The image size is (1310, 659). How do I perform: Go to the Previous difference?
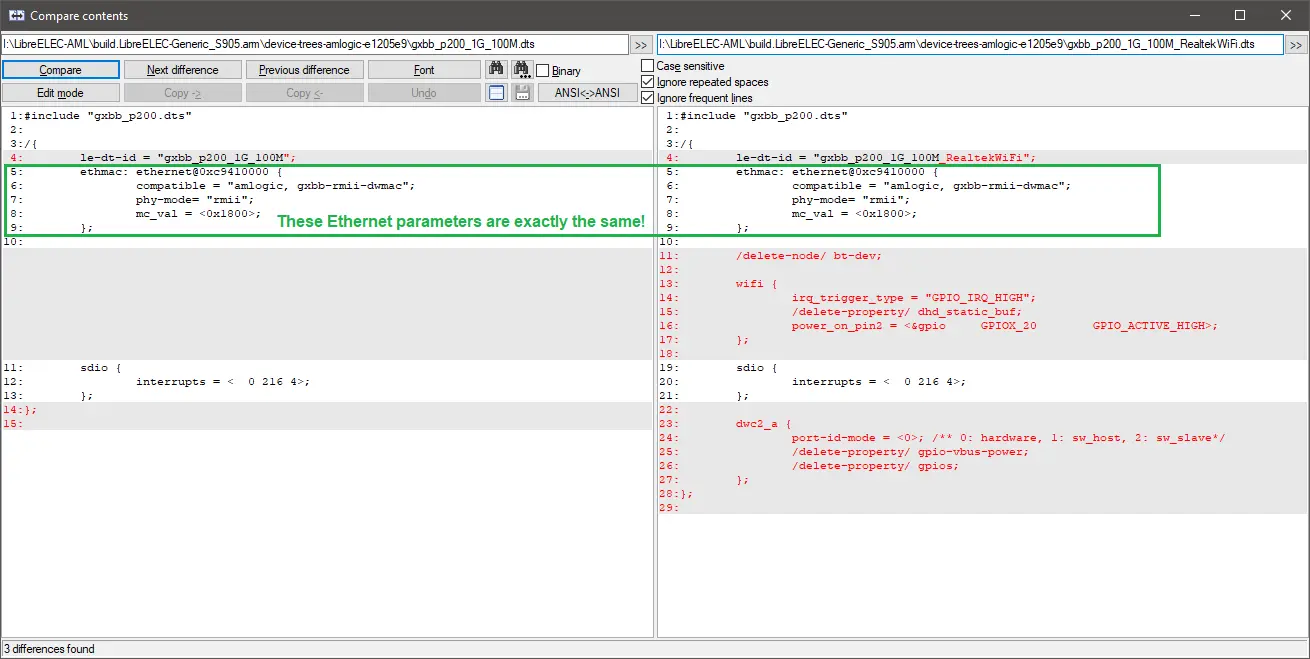tap(304, 70)
